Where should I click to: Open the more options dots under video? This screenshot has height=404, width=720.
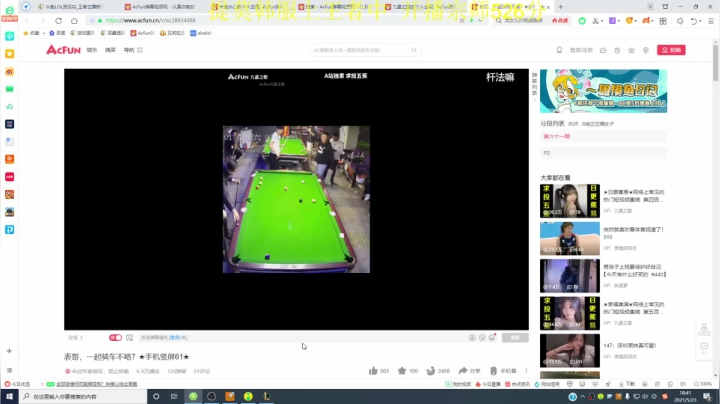(526, 371)
